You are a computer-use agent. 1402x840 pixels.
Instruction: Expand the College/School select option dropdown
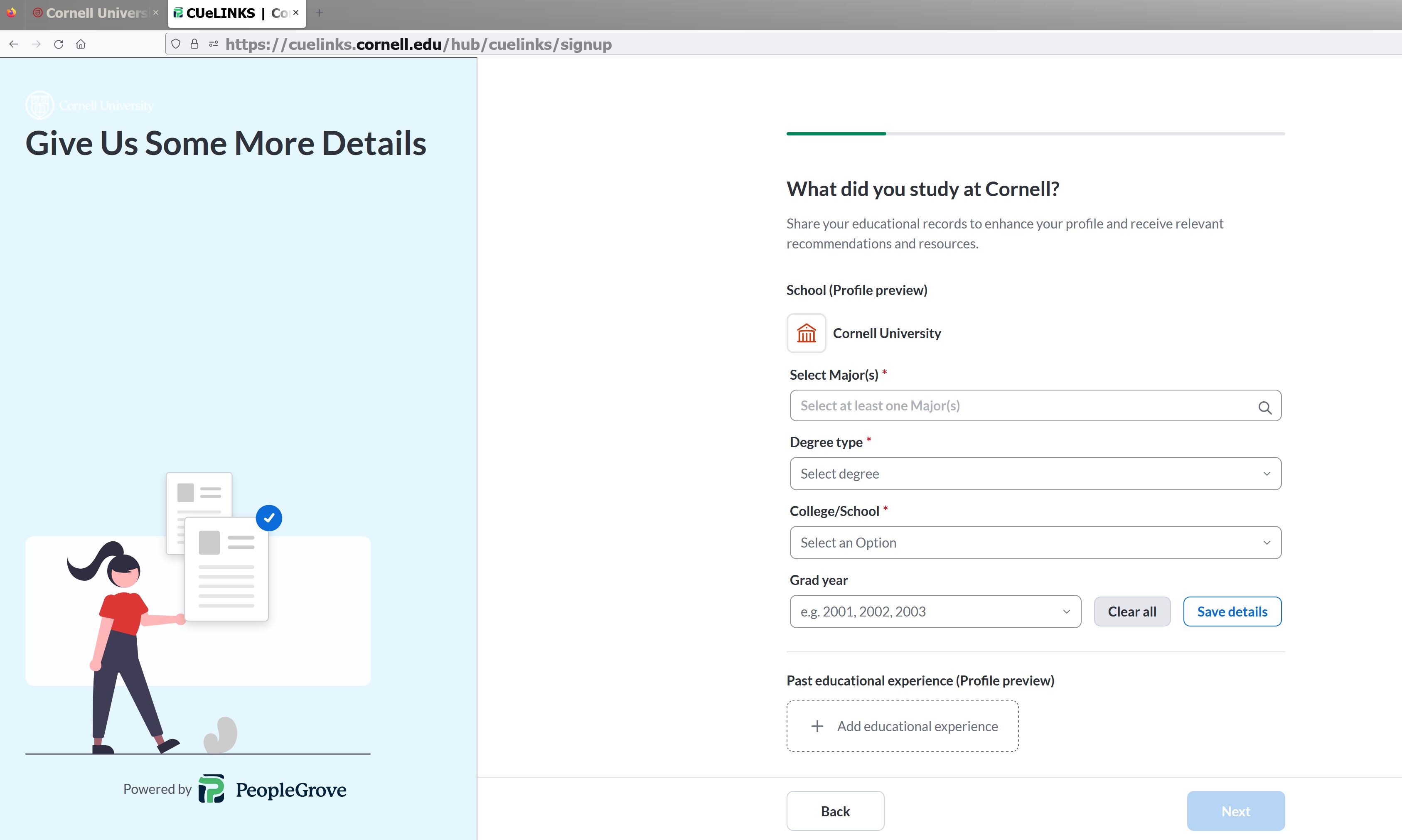1035,543
